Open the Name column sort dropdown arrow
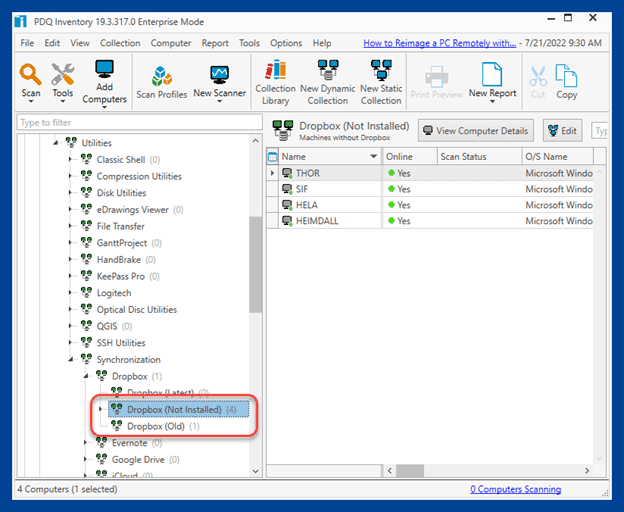 point(373,156)
